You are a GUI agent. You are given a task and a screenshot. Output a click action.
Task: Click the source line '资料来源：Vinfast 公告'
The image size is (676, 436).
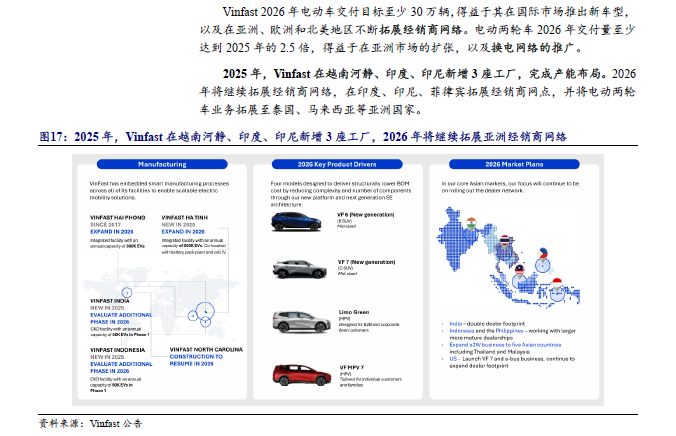coord(91,423)
